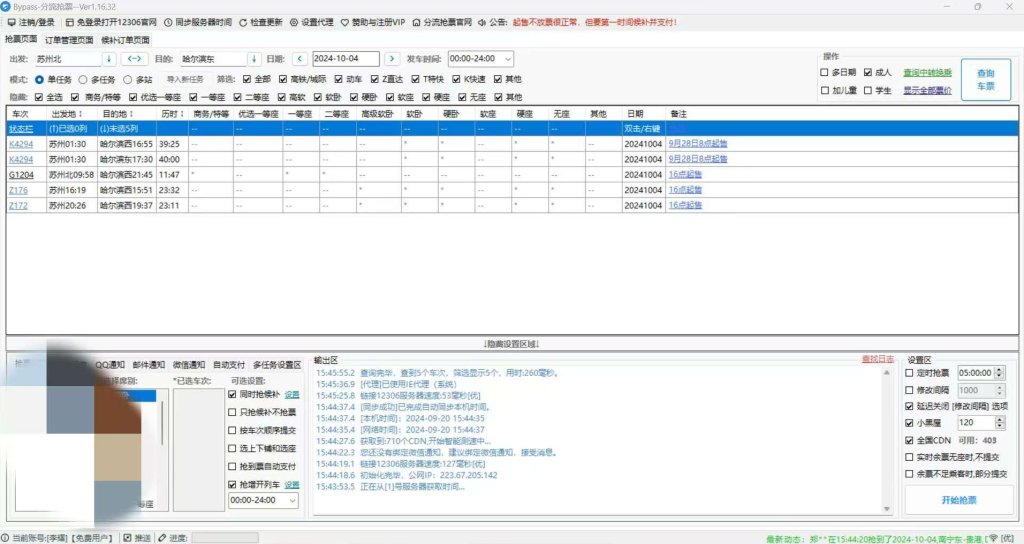1024x544 pixels.
Task: Click the 注销/登录 monitor icon
Action: coord(12,22)
